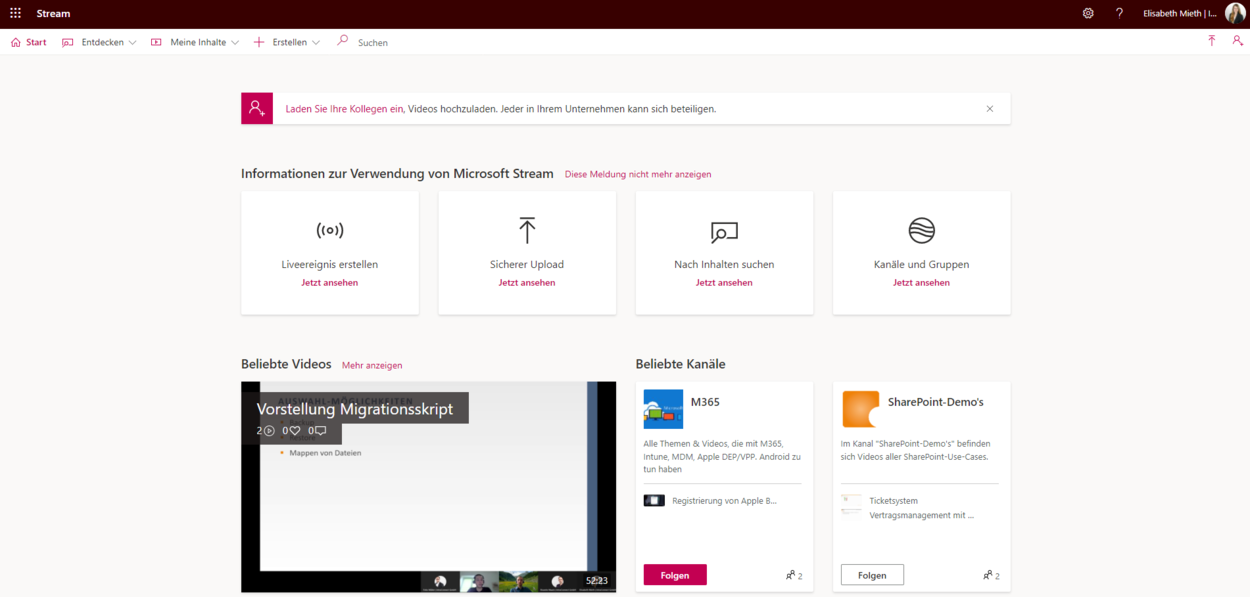Click the follower count icon on SharePoint-Demo's card
Viewport: 1250px width, 597px height.
[x=987, y=575]
